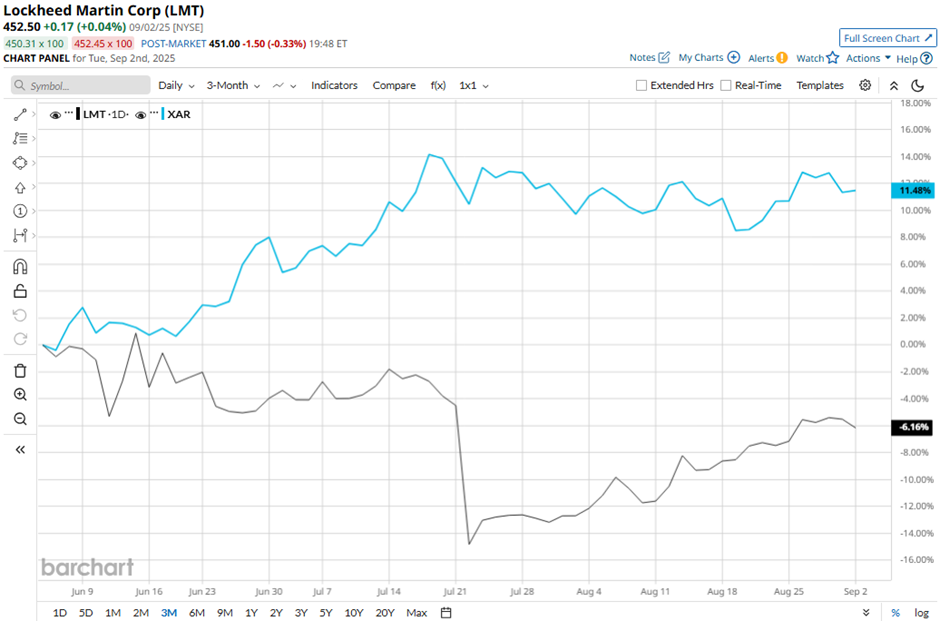Viewport: 940px width, 621px height.
Task: Select the 10Y time range
Action: [354, 613]
